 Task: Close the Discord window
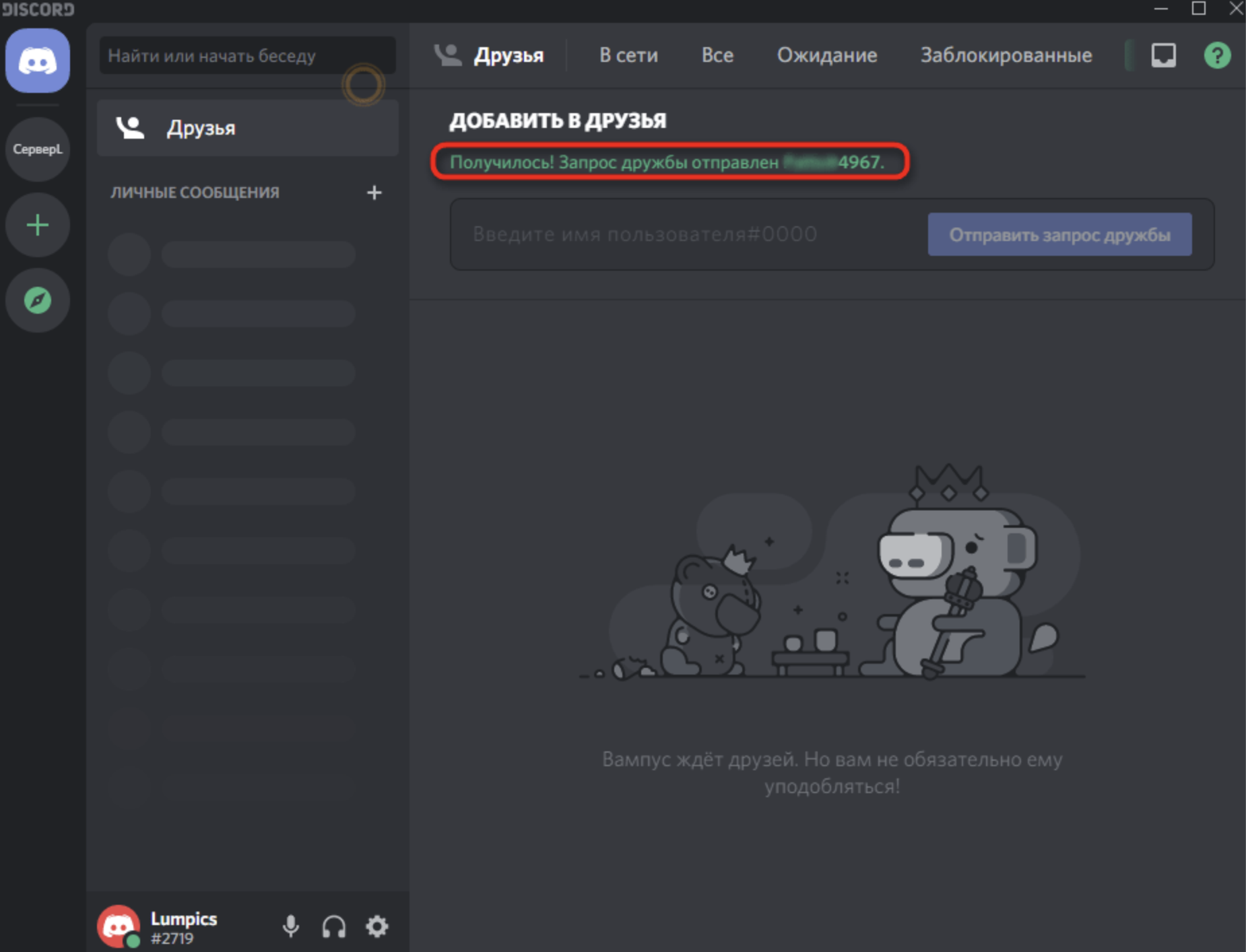point(1236,9)
